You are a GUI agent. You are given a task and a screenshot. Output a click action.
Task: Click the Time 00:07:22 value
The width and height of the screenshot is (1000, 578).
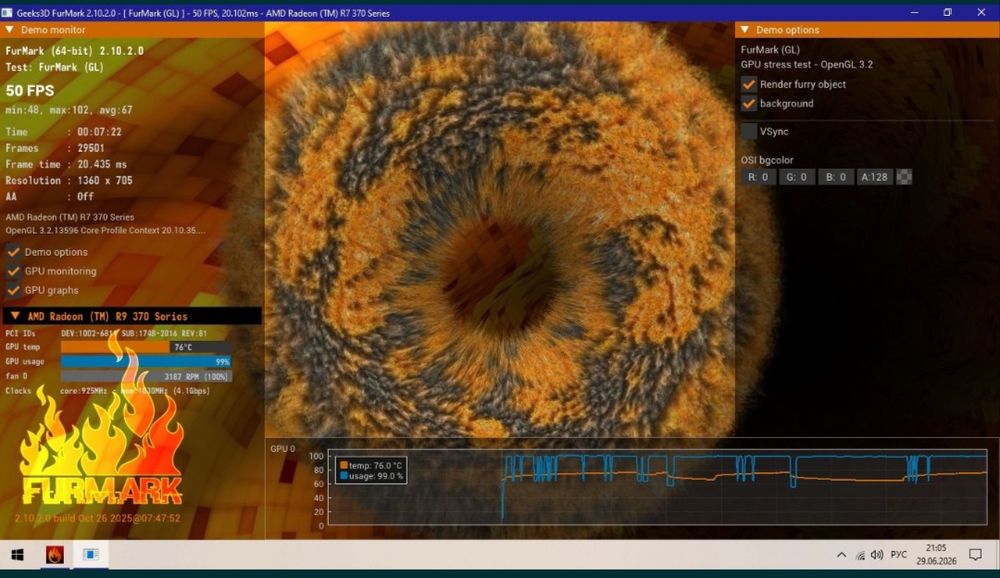99,132
